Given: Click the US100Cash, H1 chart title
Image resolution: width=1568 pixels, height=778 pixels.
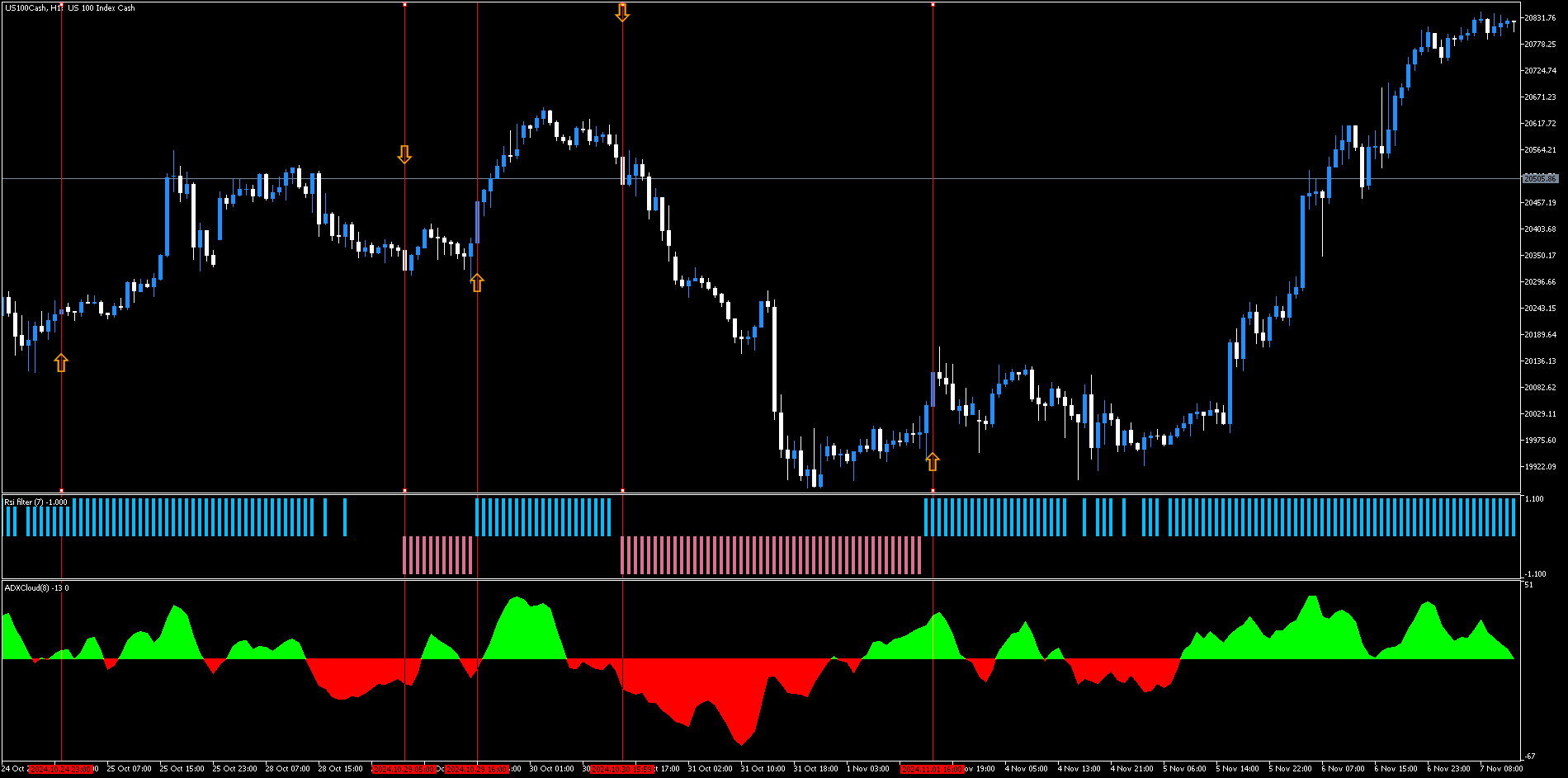Looking at the screenshot, I should (x=69, y=8).
